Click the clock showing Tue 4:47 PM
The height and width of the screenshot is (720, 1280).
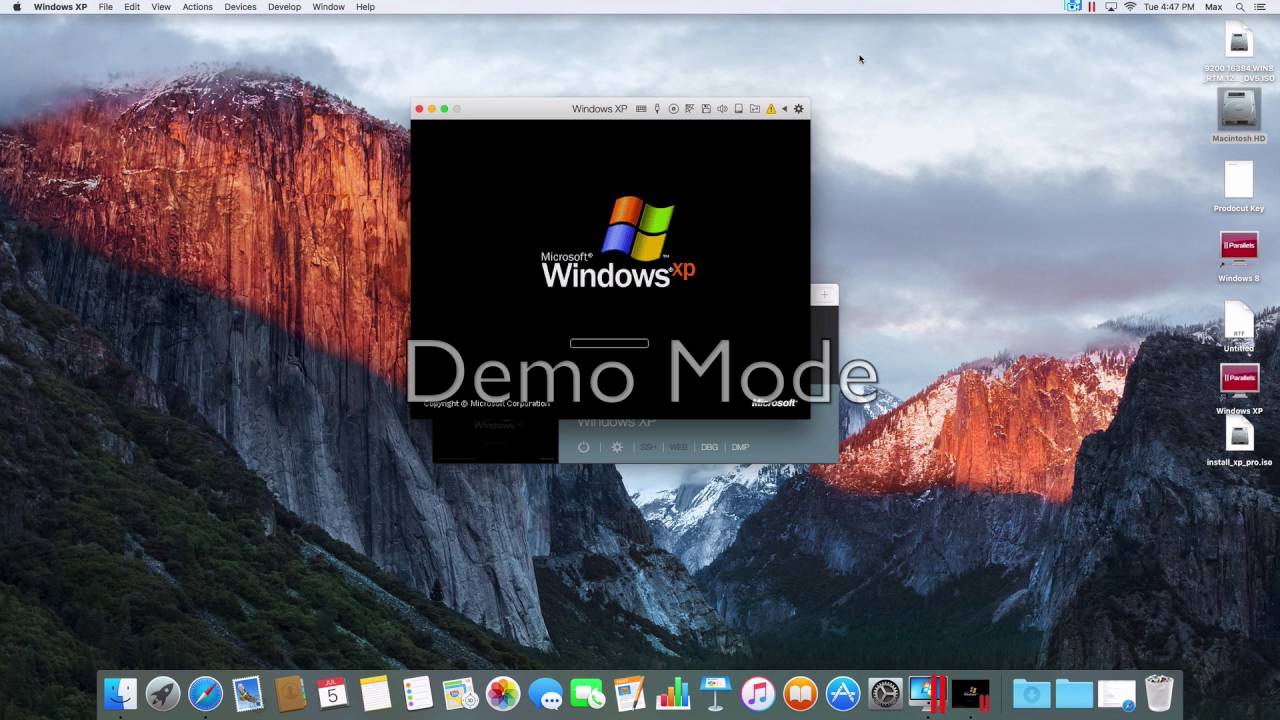(x=1168, y=7)
